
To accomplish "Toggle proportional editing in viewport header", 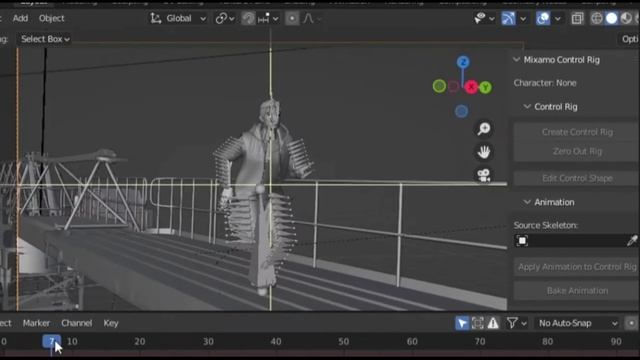I will tap(292, 18).
